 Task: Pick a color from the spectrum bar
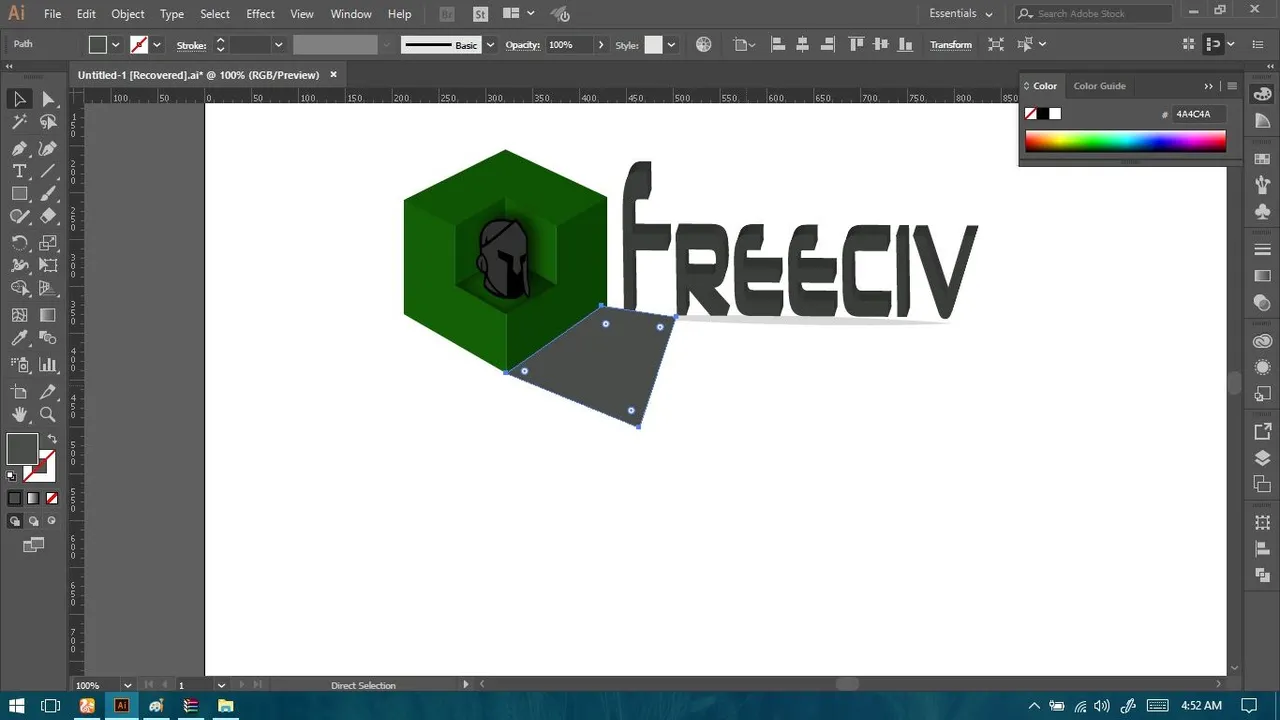(x=1125, y=141)
